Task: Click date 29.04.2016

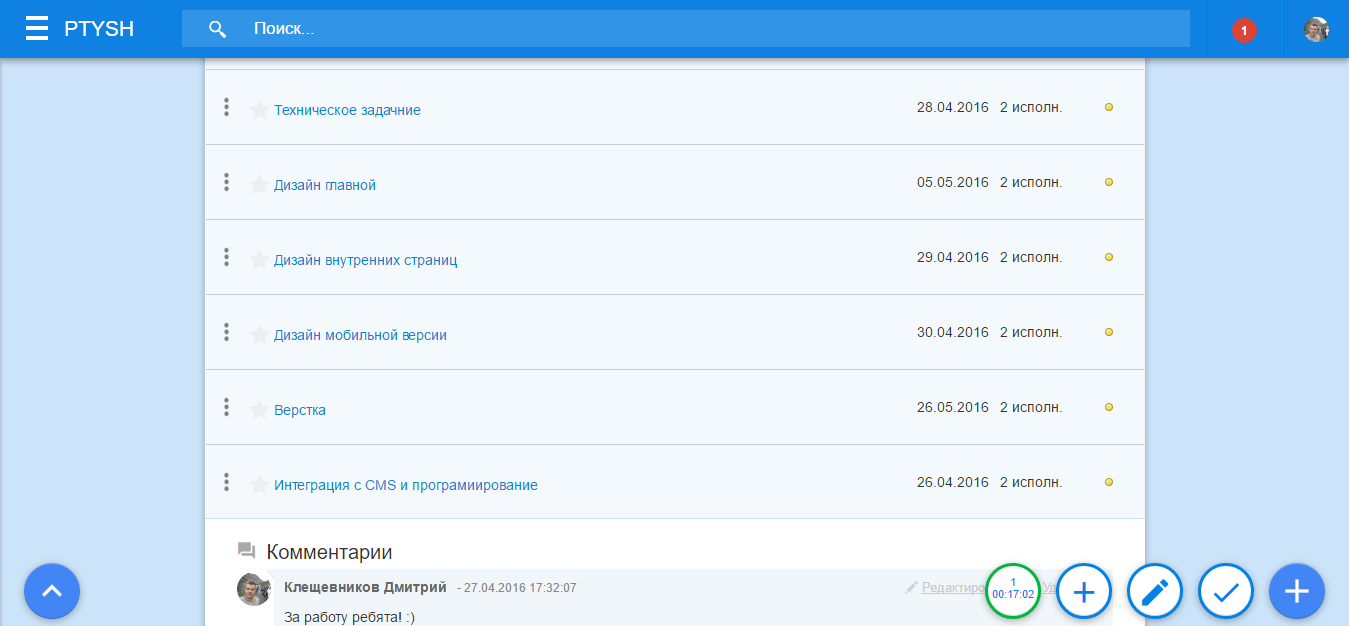Action: point(952,257)
